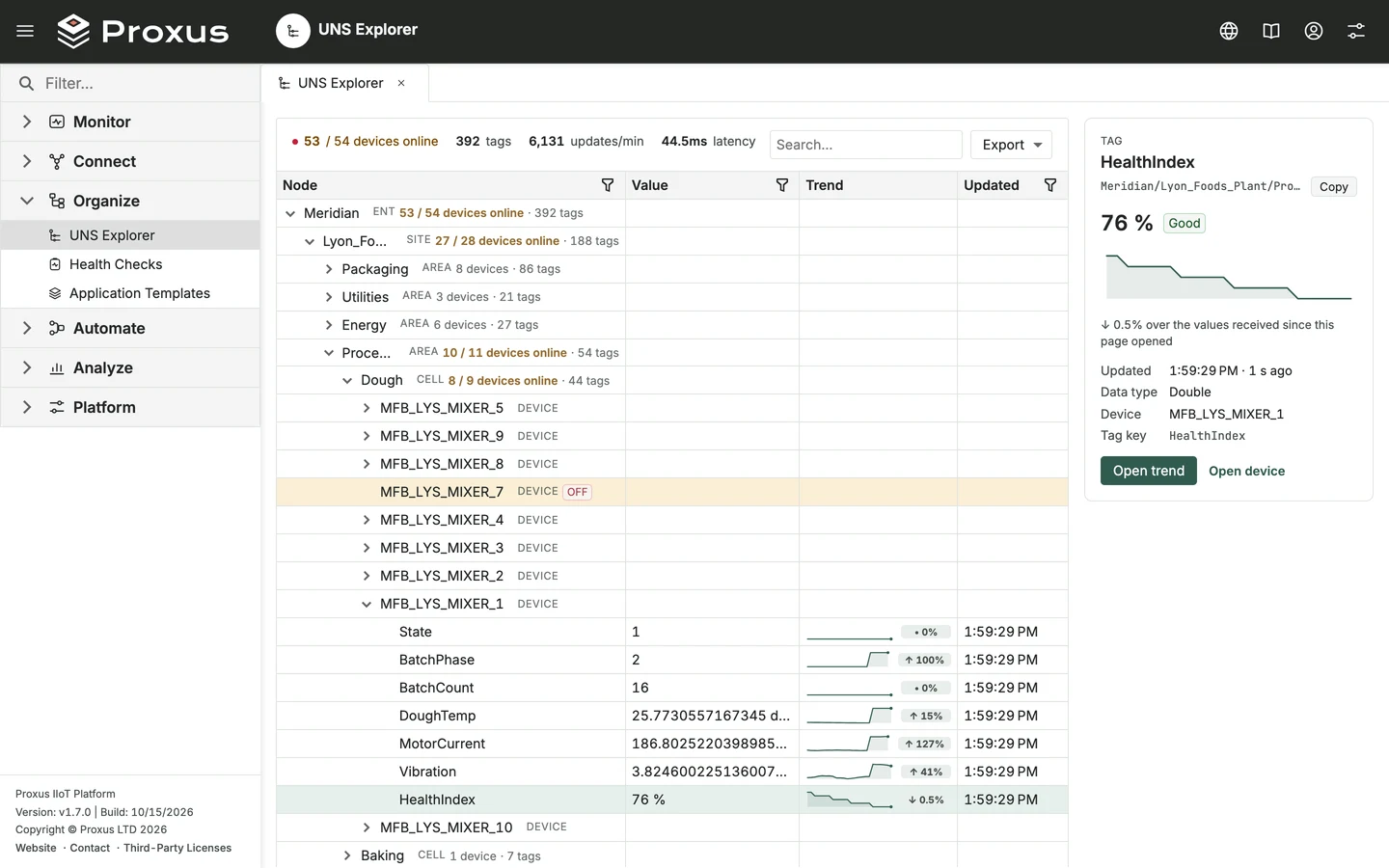
Task: Copy the HealthIndex tag path
Action: (1333, 187)
